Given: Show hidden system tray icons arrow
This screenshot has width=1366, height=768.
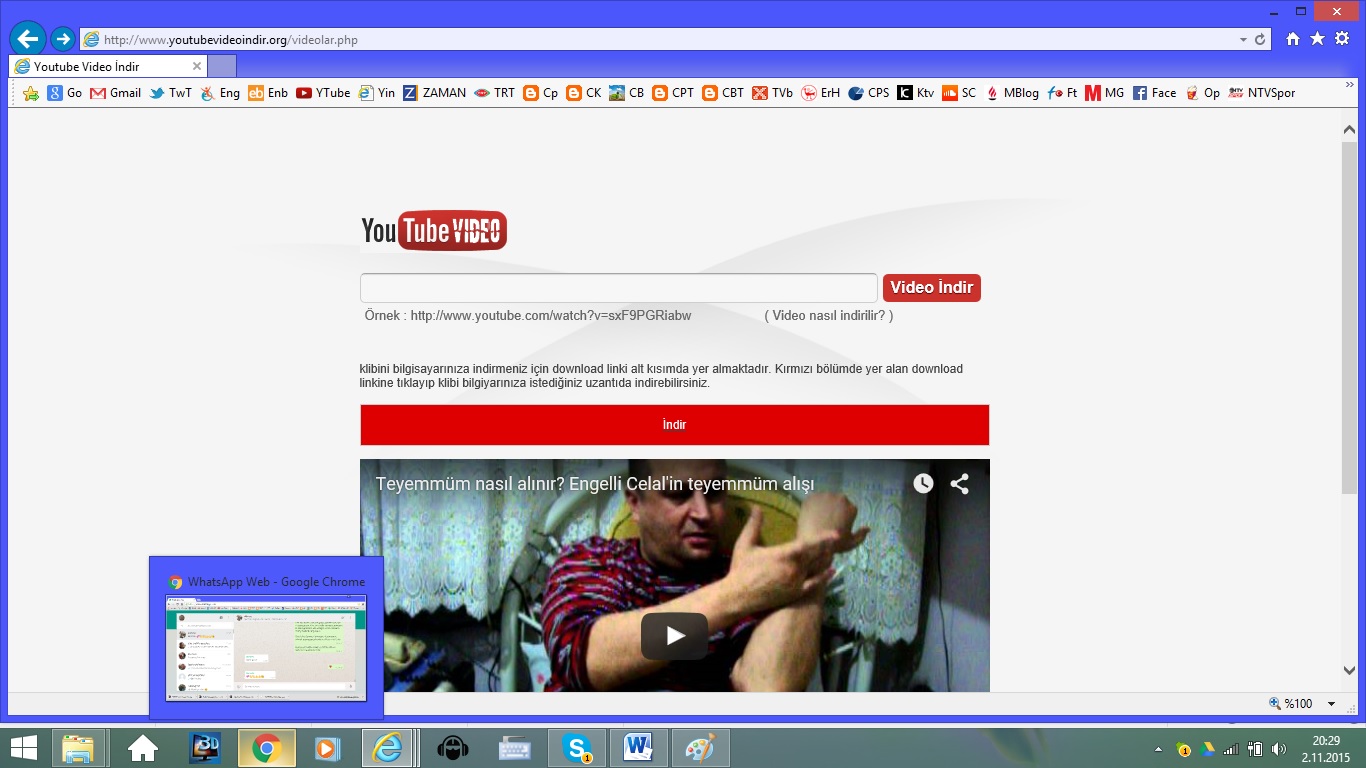Looking at the screenshot, I should (1158, 749).
